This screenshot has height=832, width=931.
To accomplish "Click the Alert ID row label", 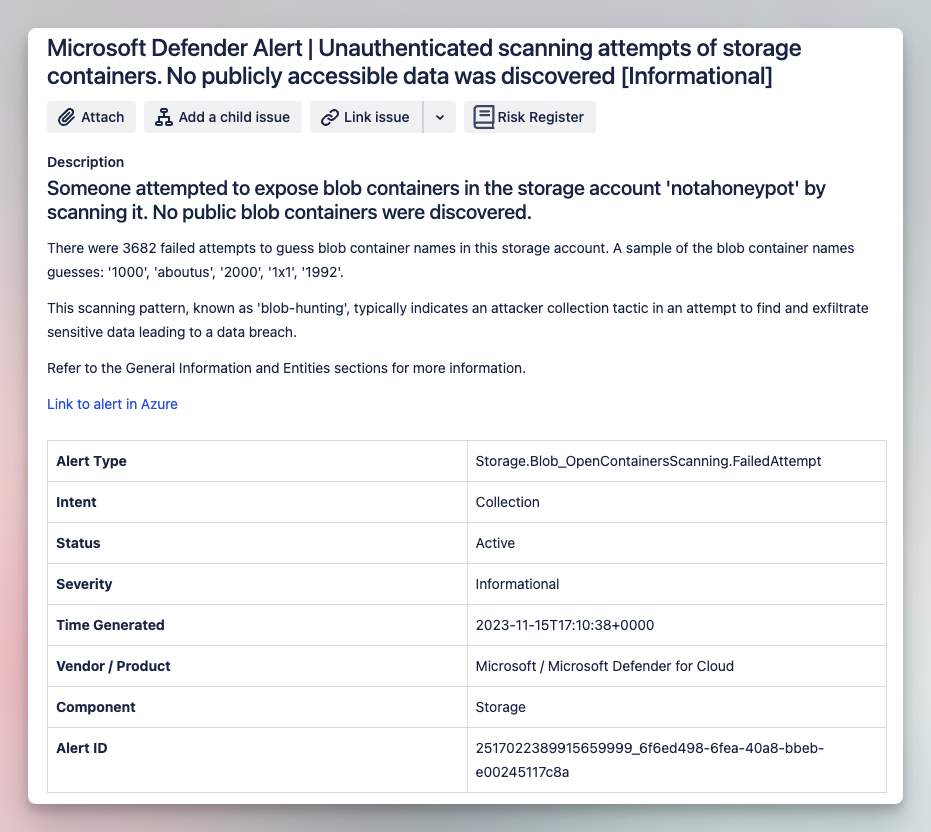I will click(x=82, y=748).
